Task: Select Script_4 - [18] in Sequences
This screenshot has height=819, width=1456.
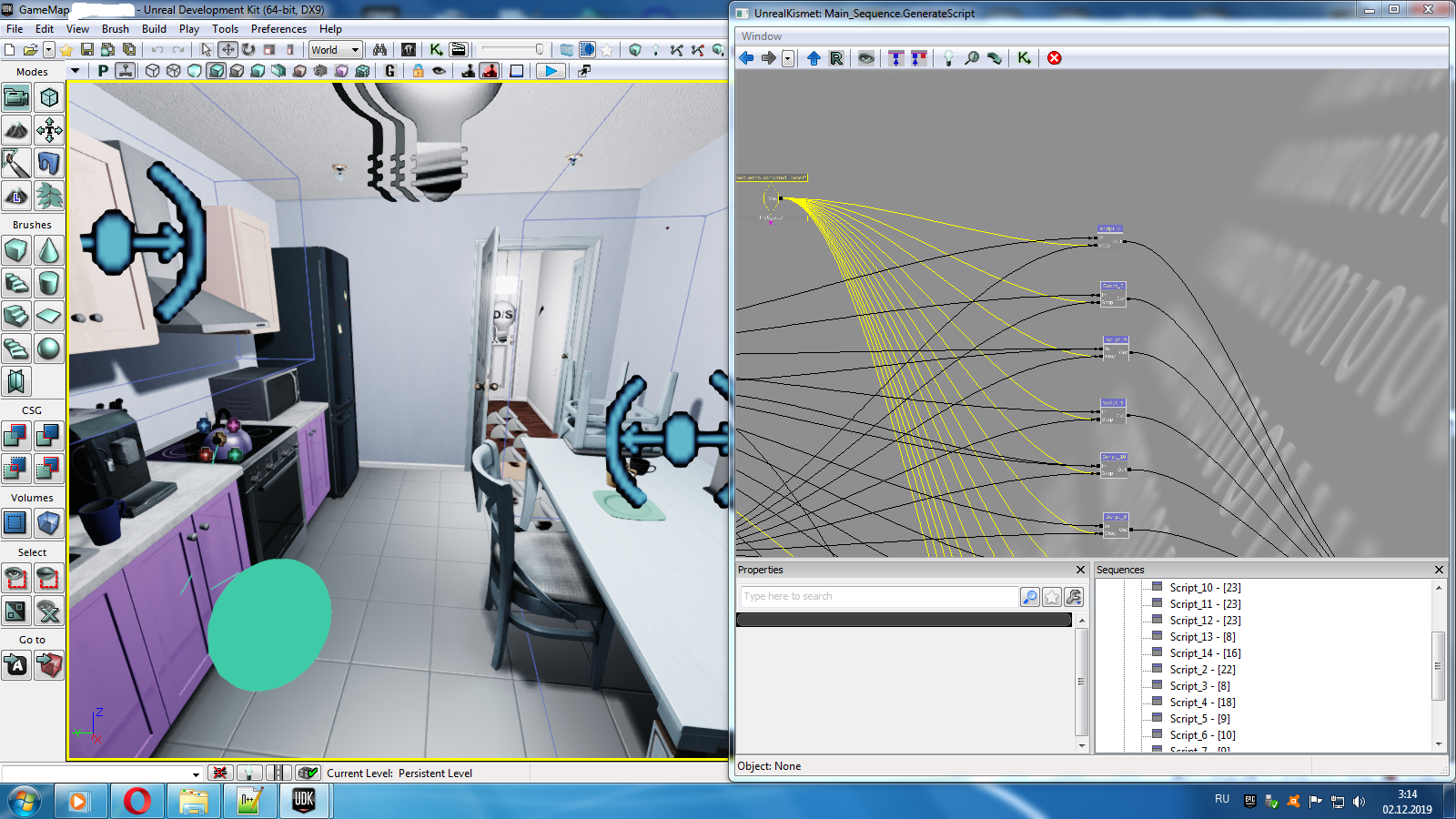Action: (1202, 703)
